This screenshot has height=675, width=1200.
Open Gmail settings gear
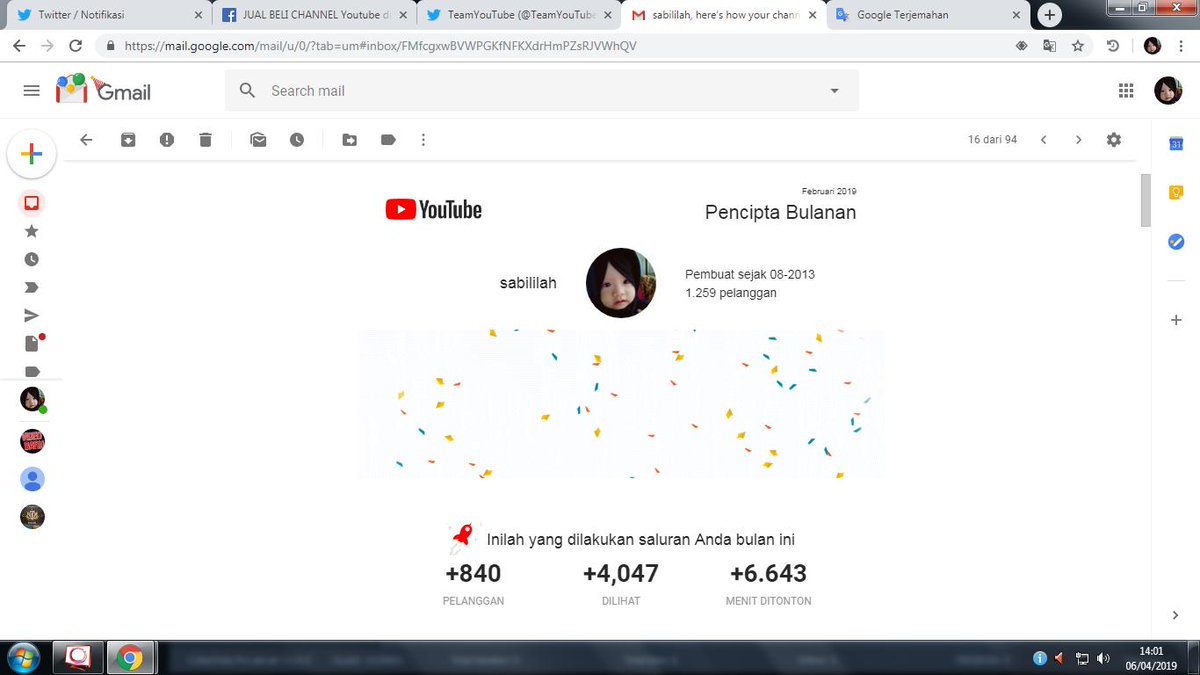(1114, 140)
